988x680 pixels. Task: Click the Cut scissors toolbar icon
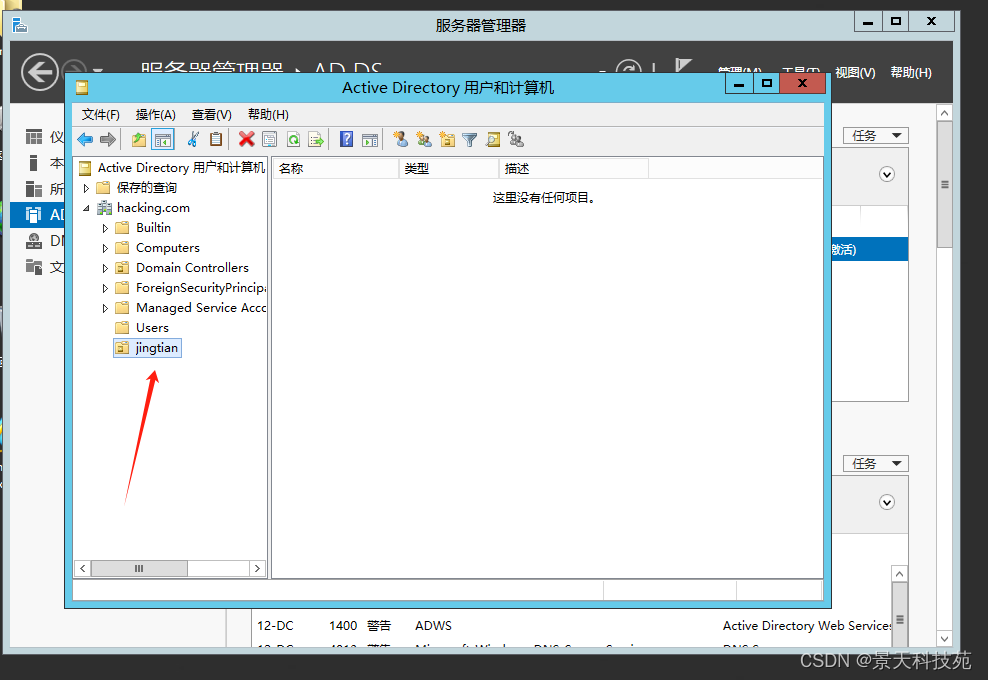pos(193,139)
